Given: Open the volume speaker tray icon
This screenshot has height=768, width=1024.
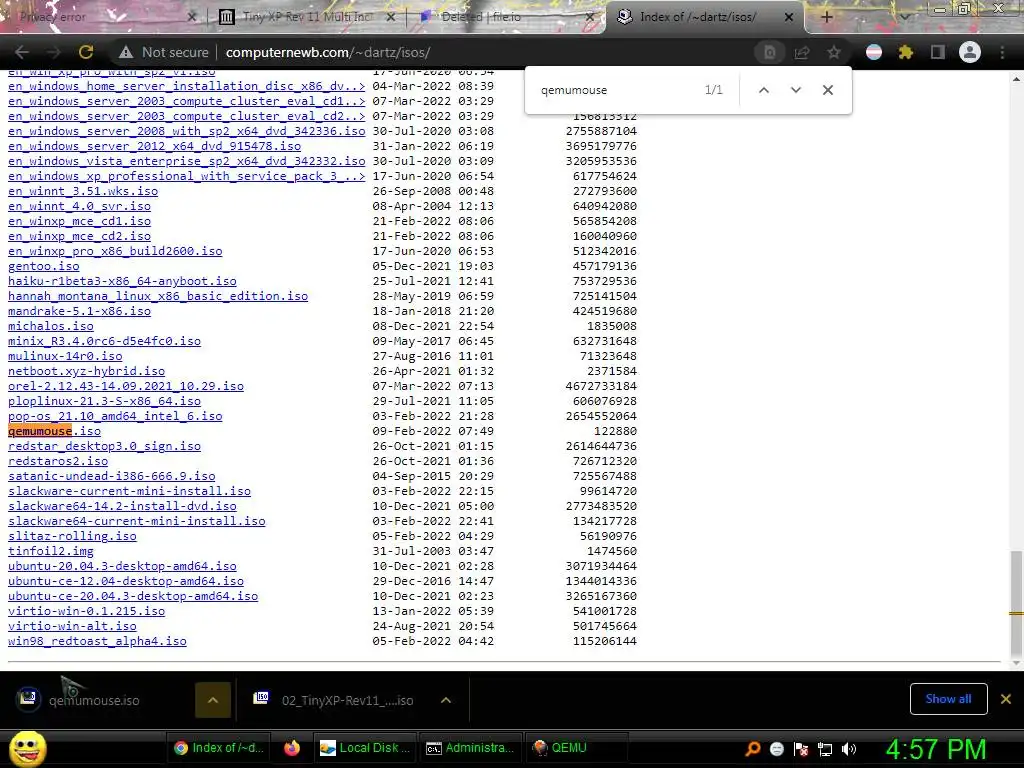Looking at the screenshot, I should [849, 749].
